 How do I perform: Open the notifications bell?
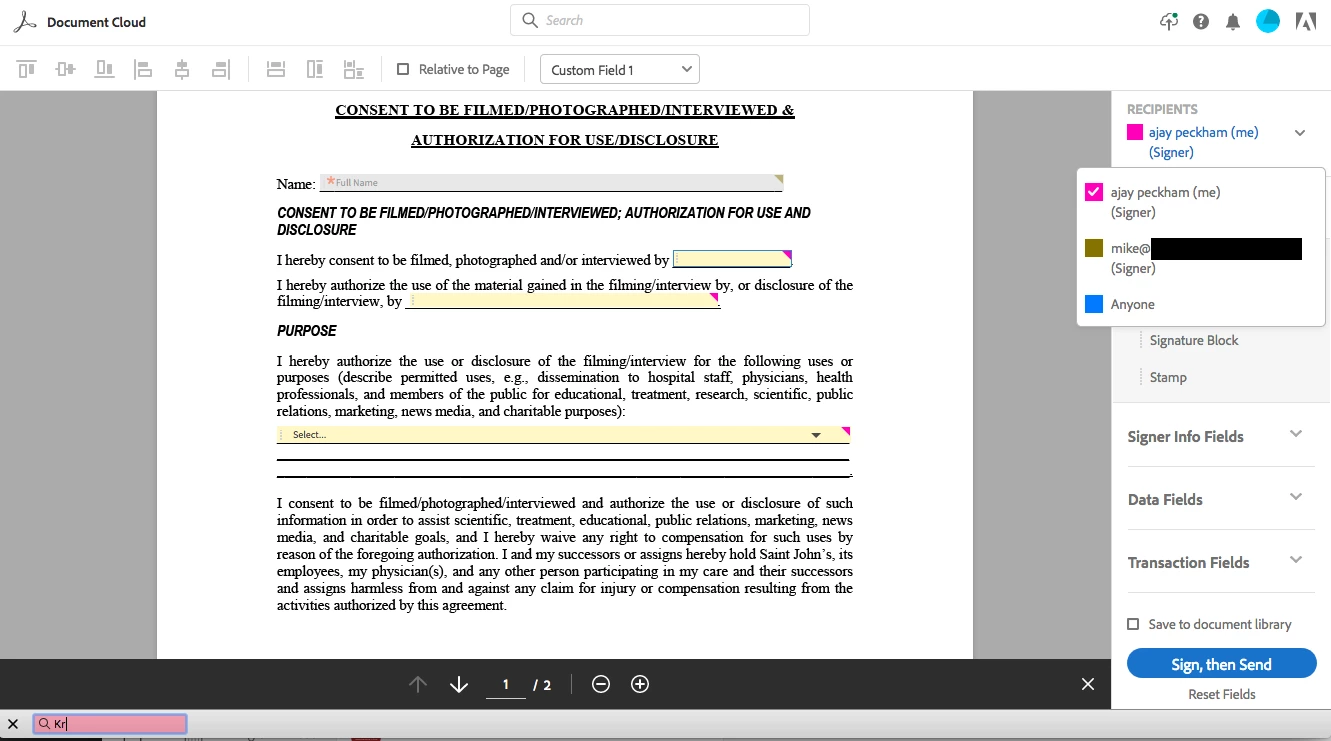pos(1233,22)
